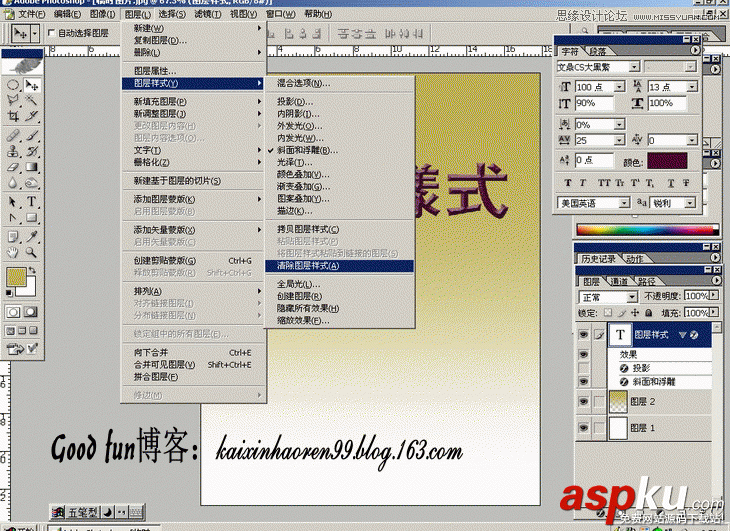Reset default foreground and background colors
The height and width of the screenshot is (531, 730).
point(9,293)
